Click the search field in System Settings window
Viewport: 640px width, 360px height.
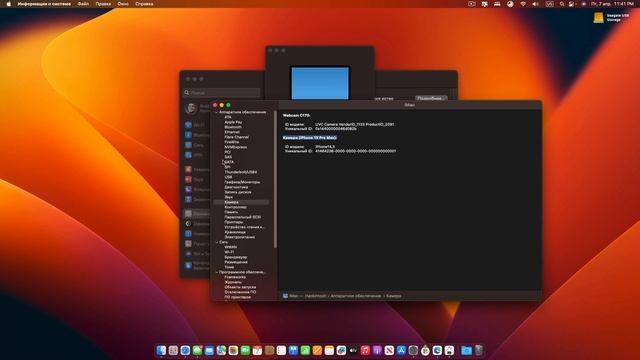click(222, 93)
